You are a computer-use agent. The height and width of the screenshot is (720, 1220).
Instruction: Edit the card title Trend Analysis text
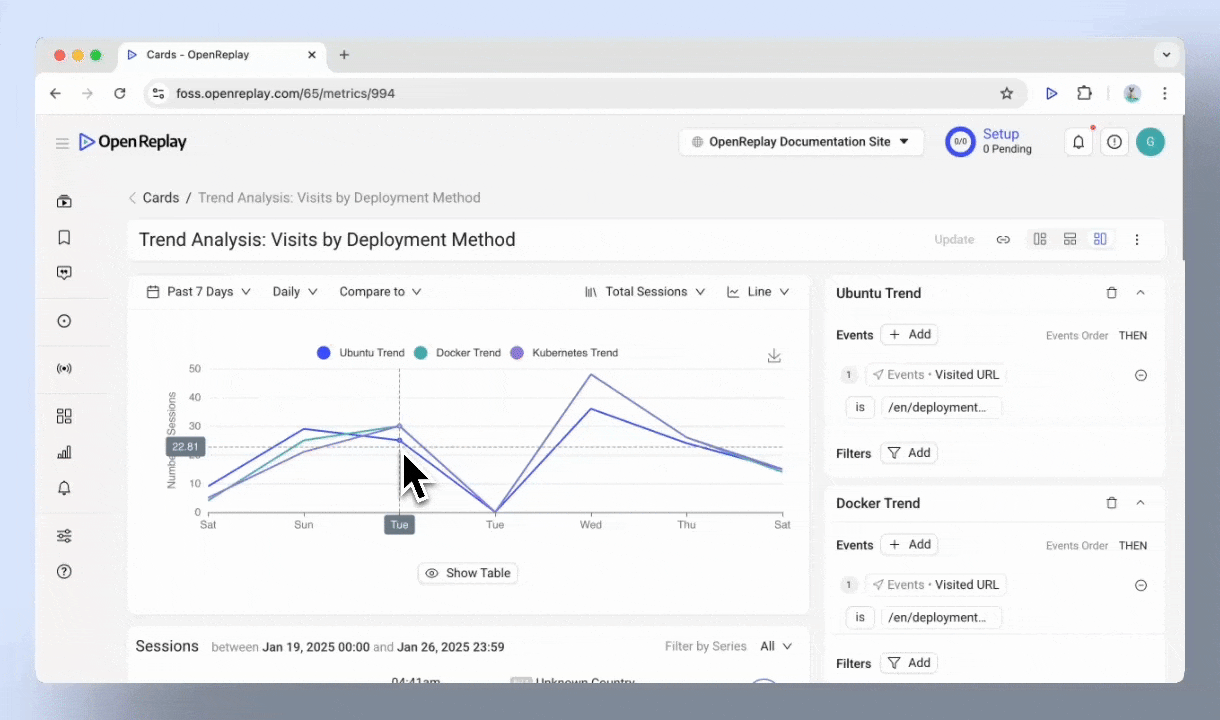tap(327, 240)
